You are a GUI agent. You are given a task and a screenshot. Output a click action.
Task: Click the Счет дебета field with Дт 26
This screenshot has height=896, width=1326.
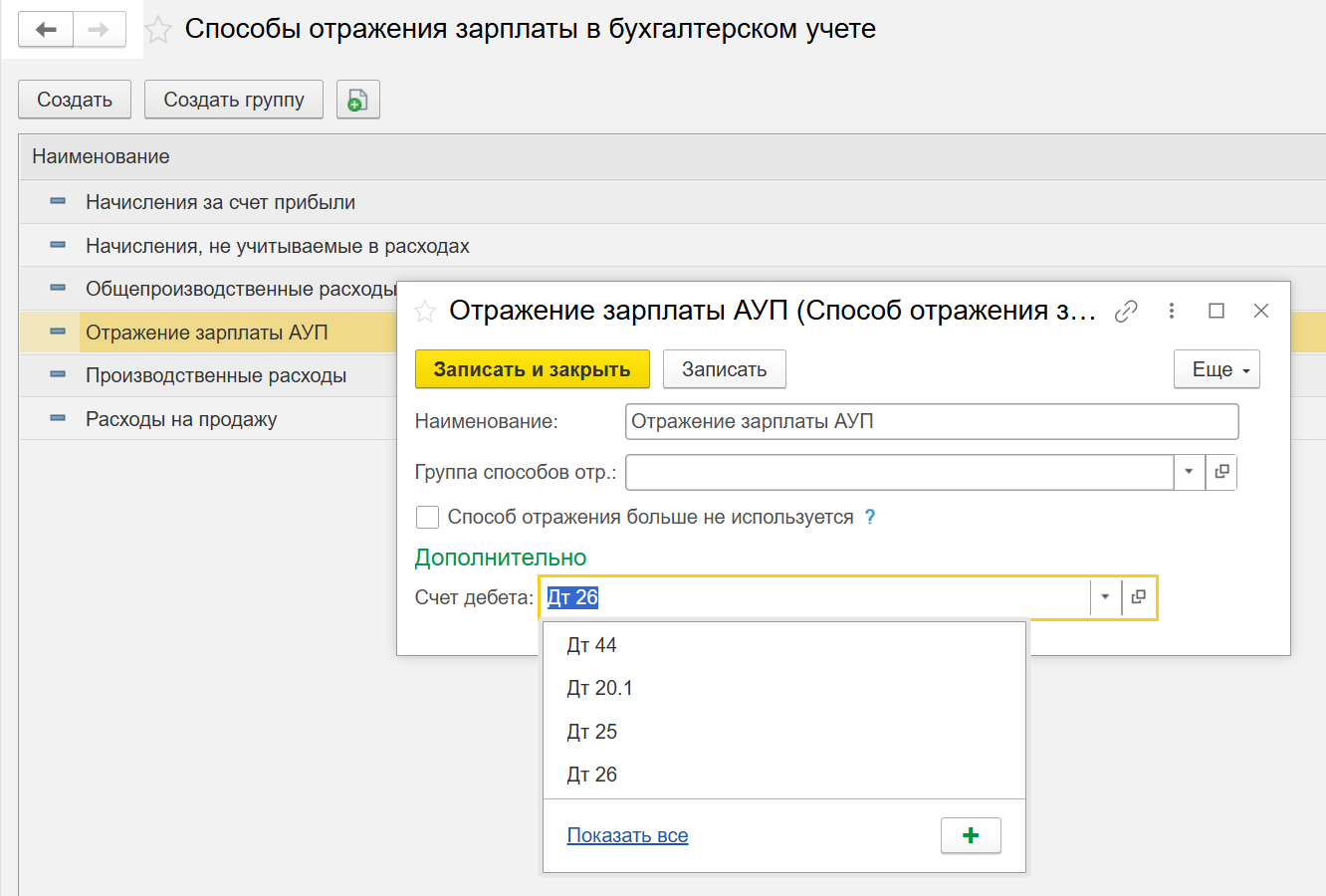(x=816, y=597)
